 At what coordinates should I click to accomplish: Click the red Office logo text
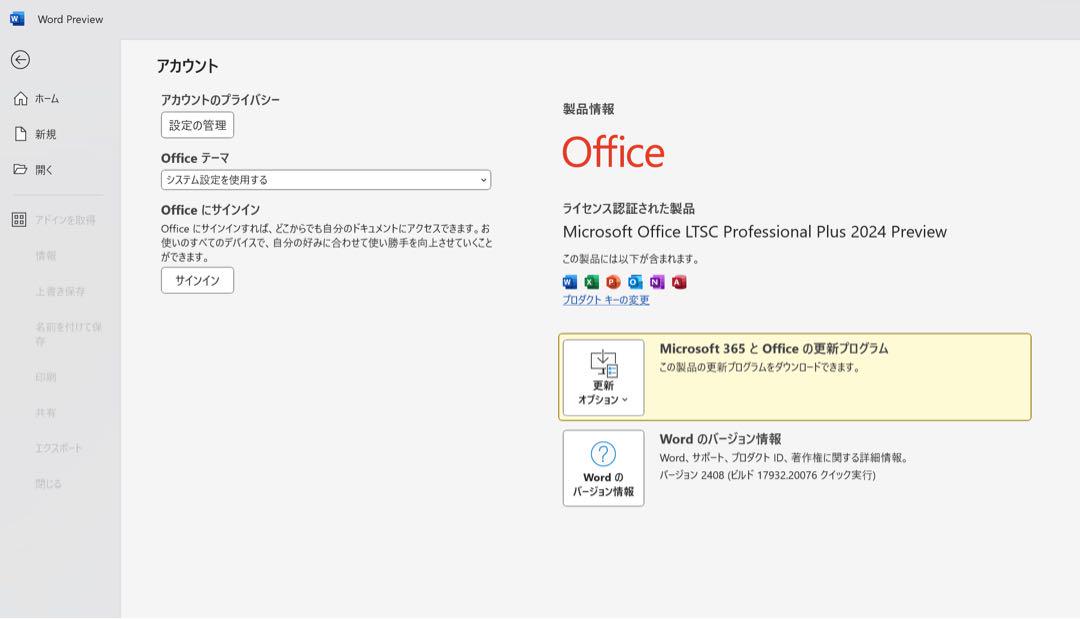tap(614, 152)
